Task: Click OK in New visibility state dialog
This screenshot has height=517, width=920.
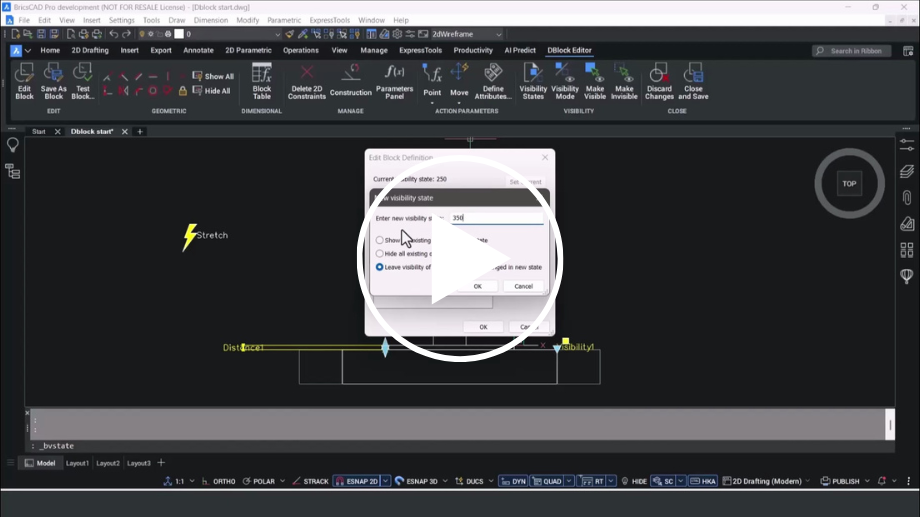Action: coord(478,286)
